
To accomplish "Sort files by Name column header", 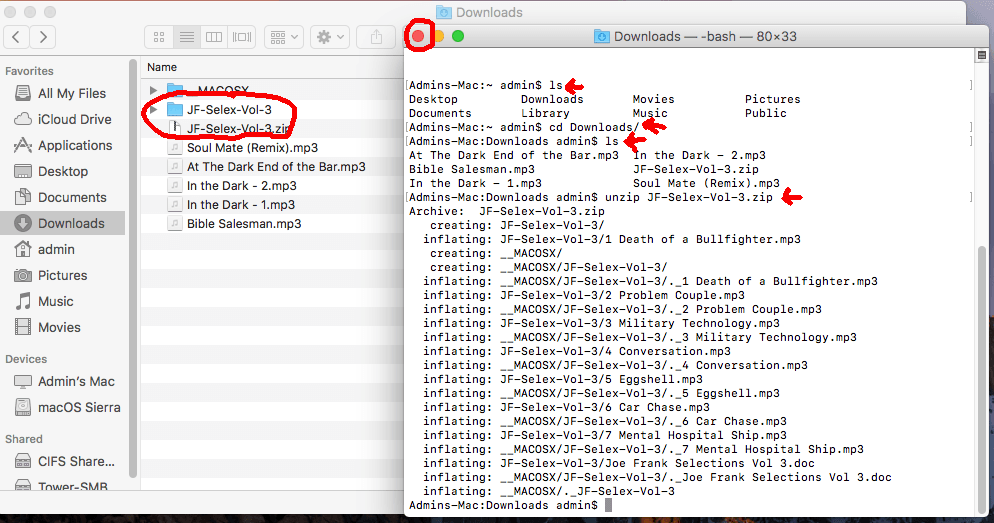I will point(162,67).
